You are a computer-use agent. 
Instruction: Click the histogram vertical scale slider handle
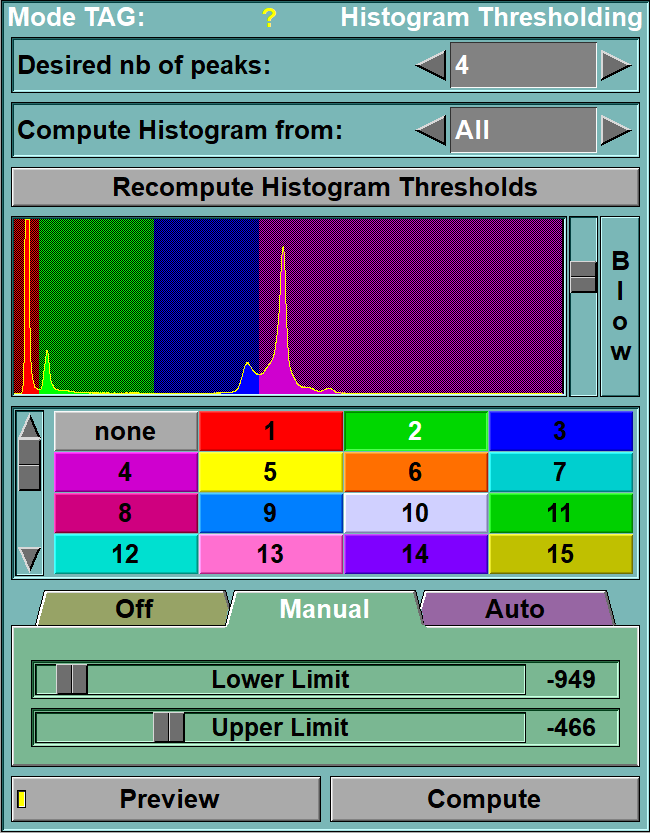tap(584, 277)
